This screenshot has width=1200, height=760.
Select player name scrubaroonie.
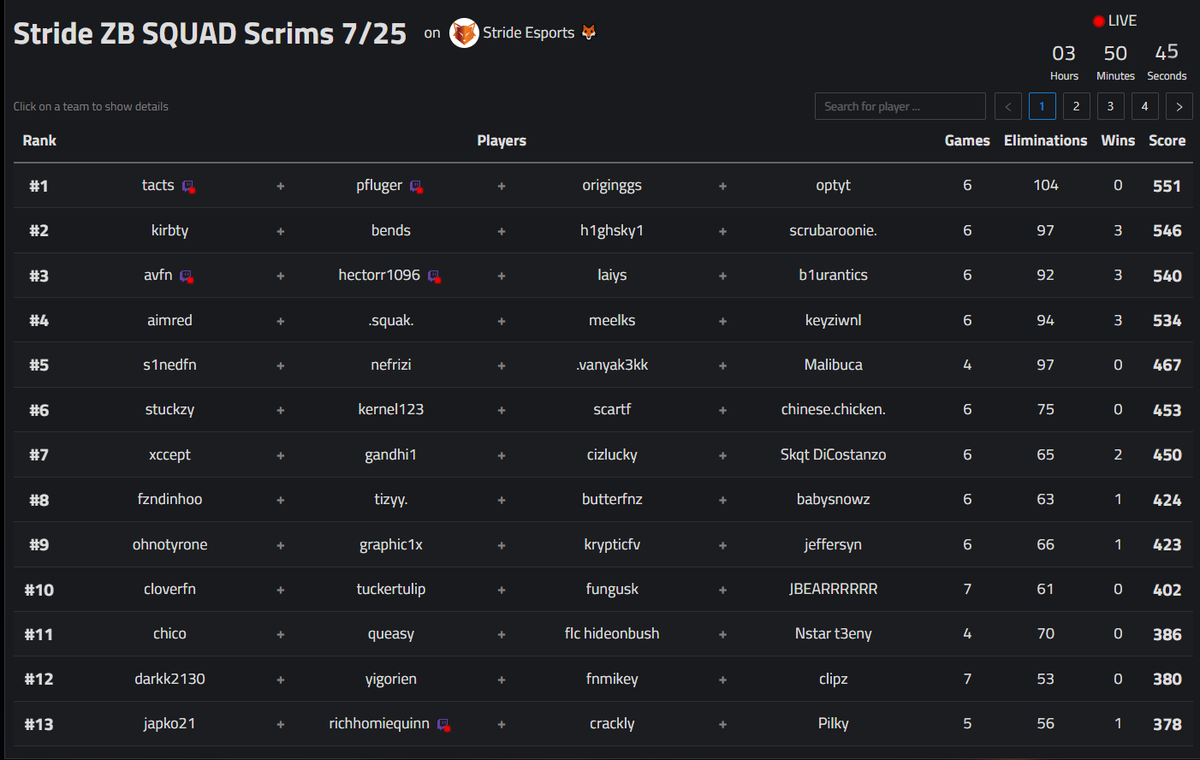pos(833,231)
